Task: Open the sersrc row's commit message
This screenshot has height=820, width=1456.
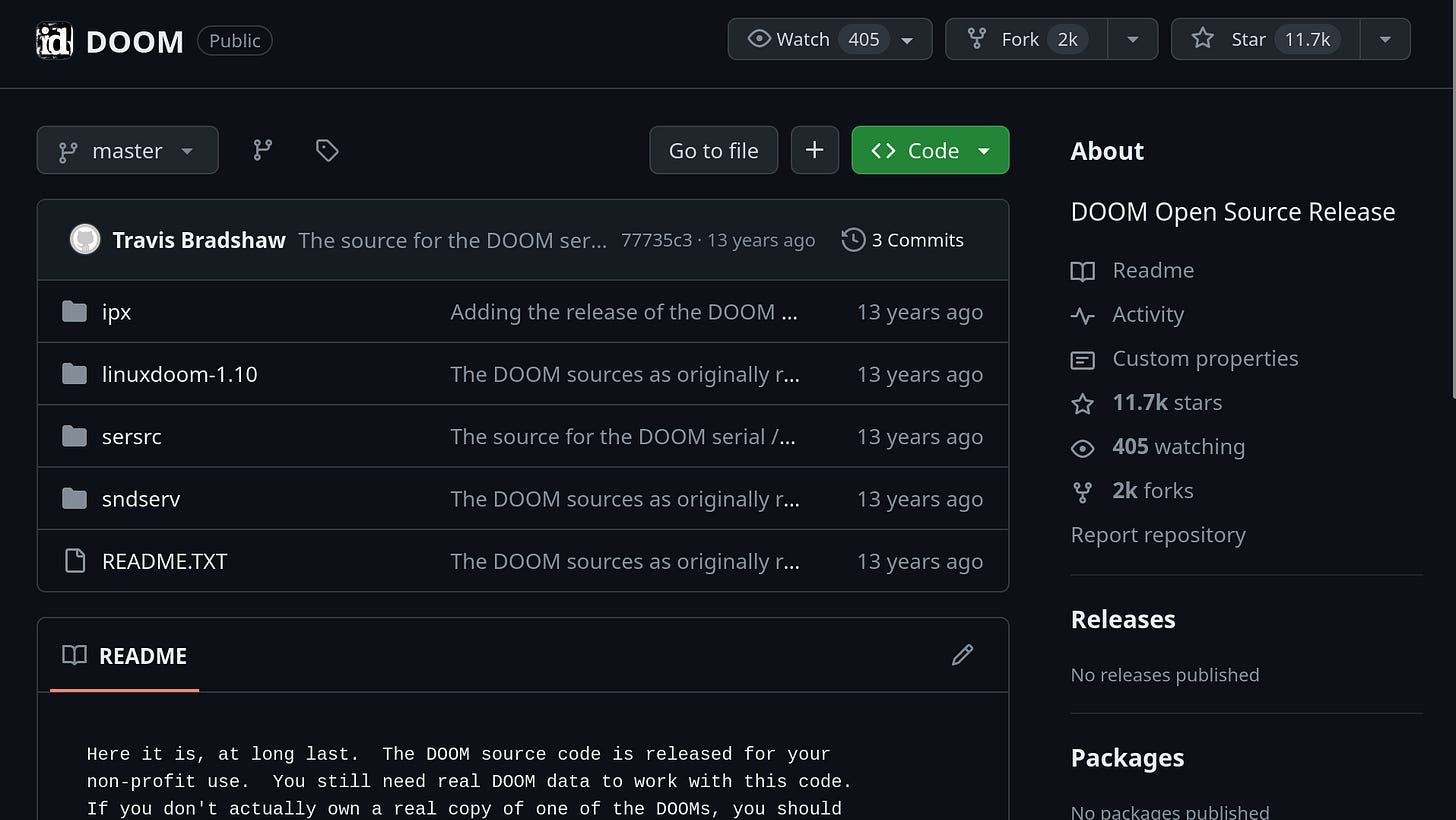Action: point(623,437)
